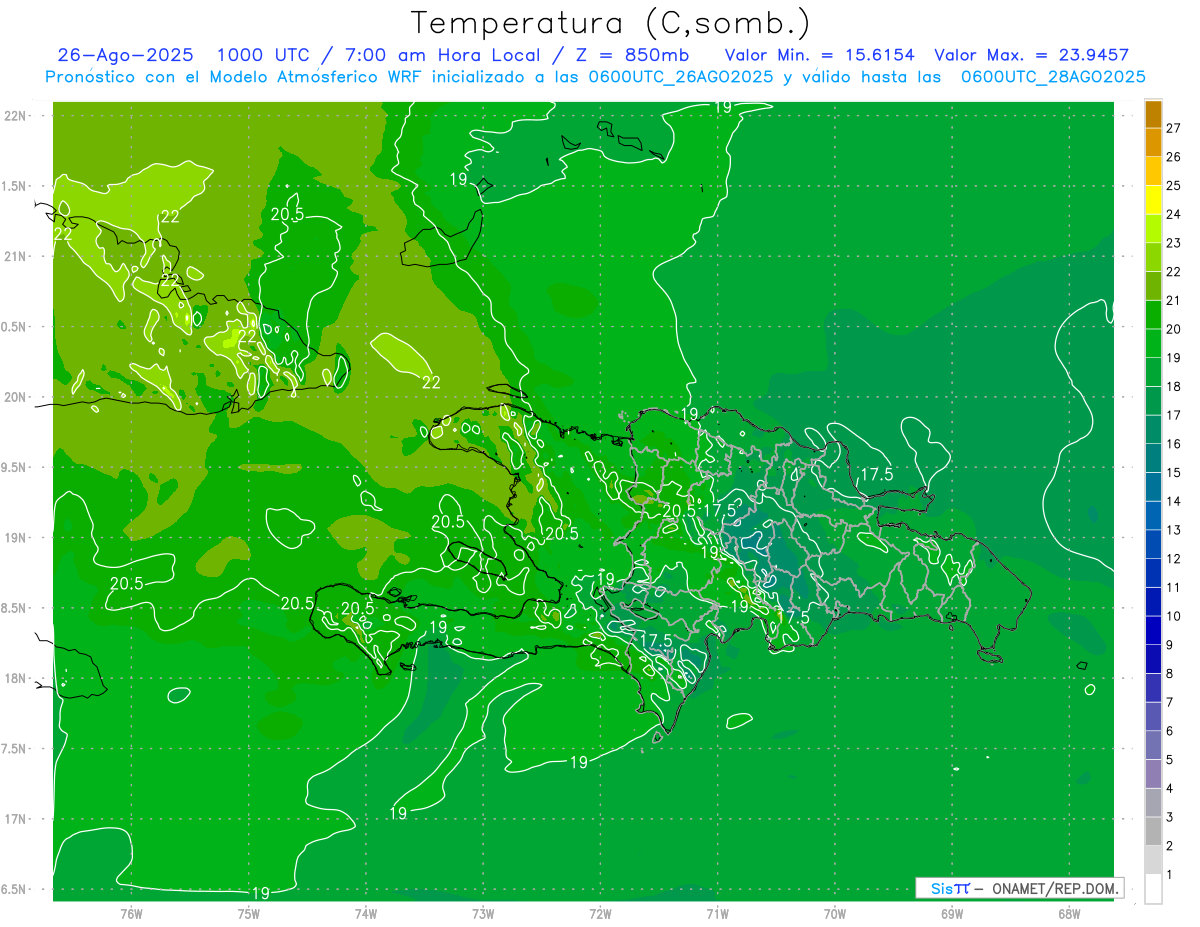Image resolution: width=1200 pixels, height=927 pixels.
Task: Click the "18" label on the color scale
Action: tap(1173, 386)
